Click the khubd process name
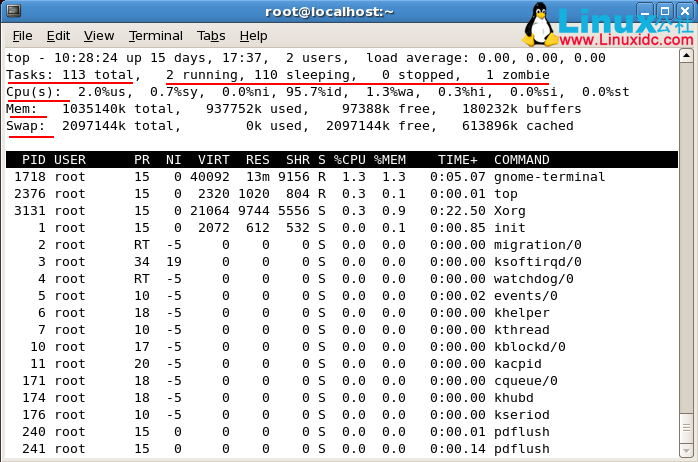 pyautogui.click(x=514, y=398)
